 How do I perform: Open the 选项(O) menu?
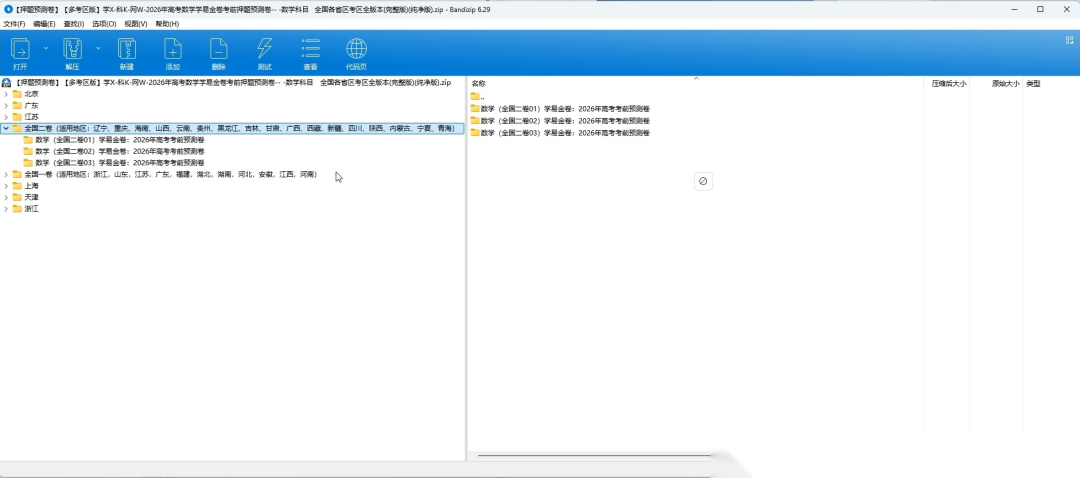pos(104,23)
